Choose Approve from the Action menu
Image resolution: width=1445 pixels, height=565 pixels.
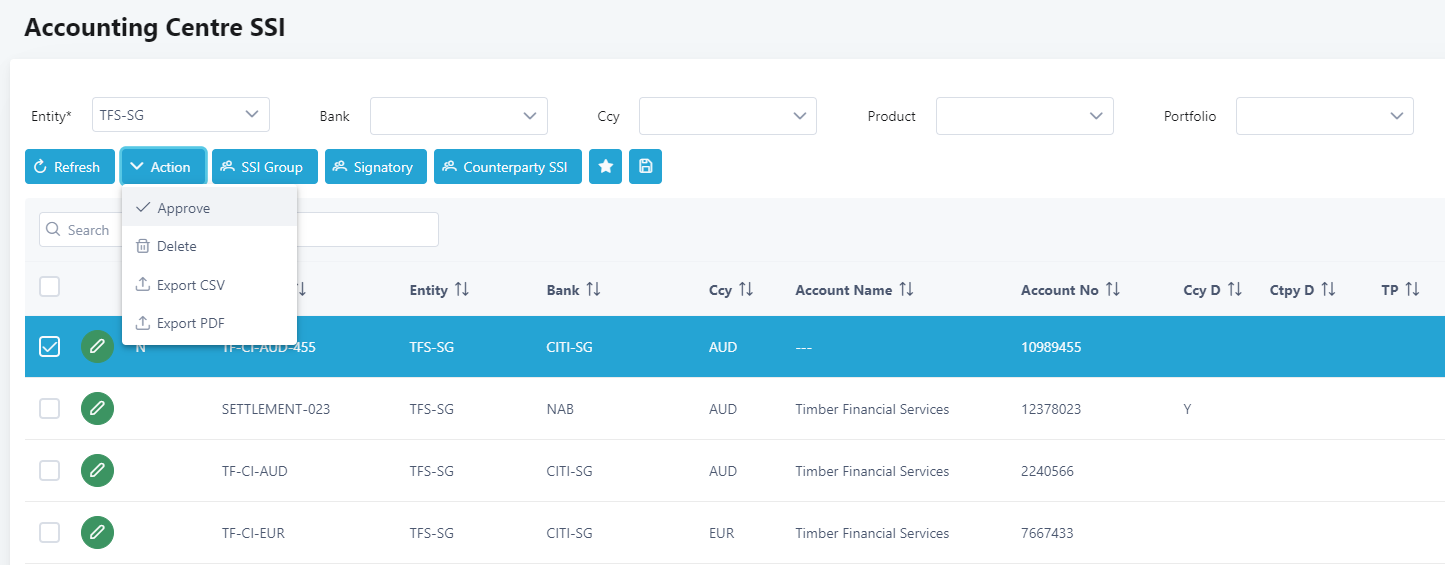(183, 208)
